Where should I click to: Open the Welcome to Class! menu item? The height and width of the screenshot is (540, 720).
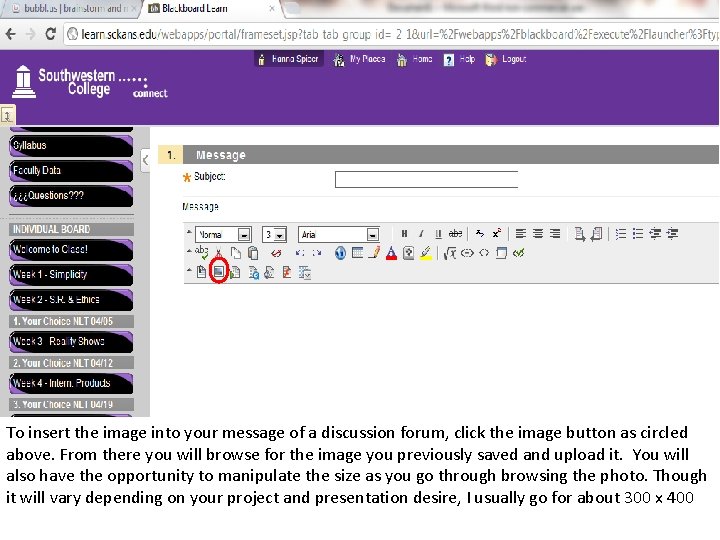coord(71,250)
